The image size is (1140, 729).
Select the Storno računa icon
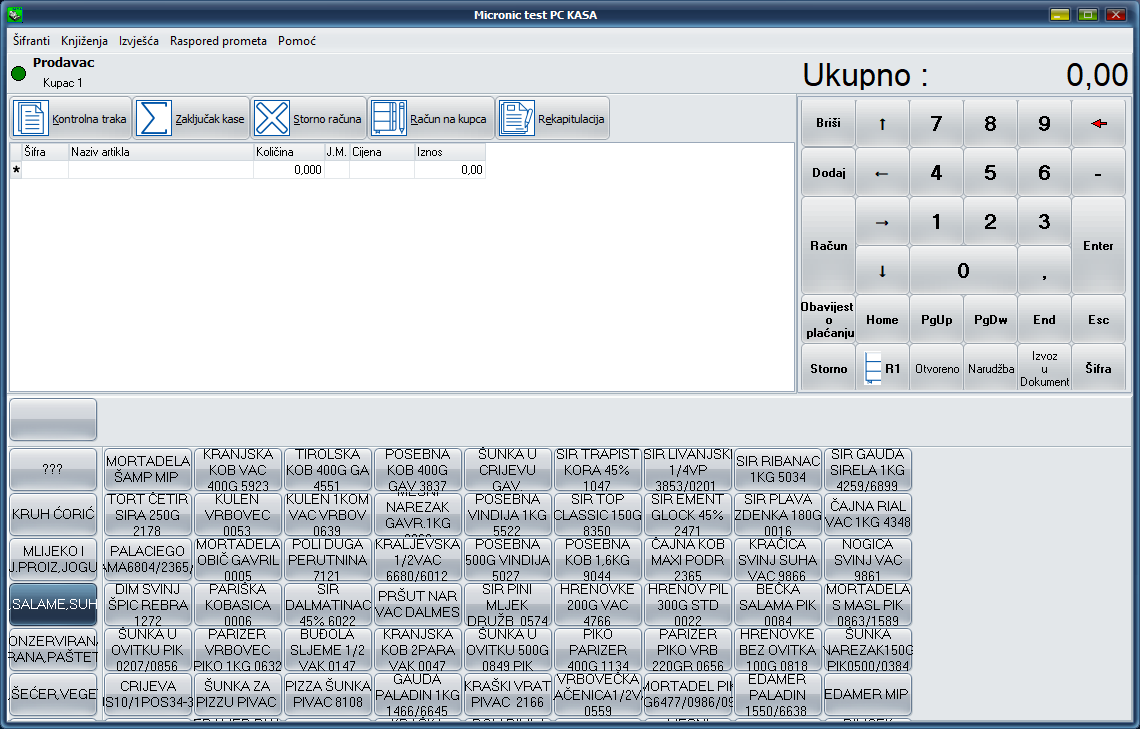coord(271,119)
